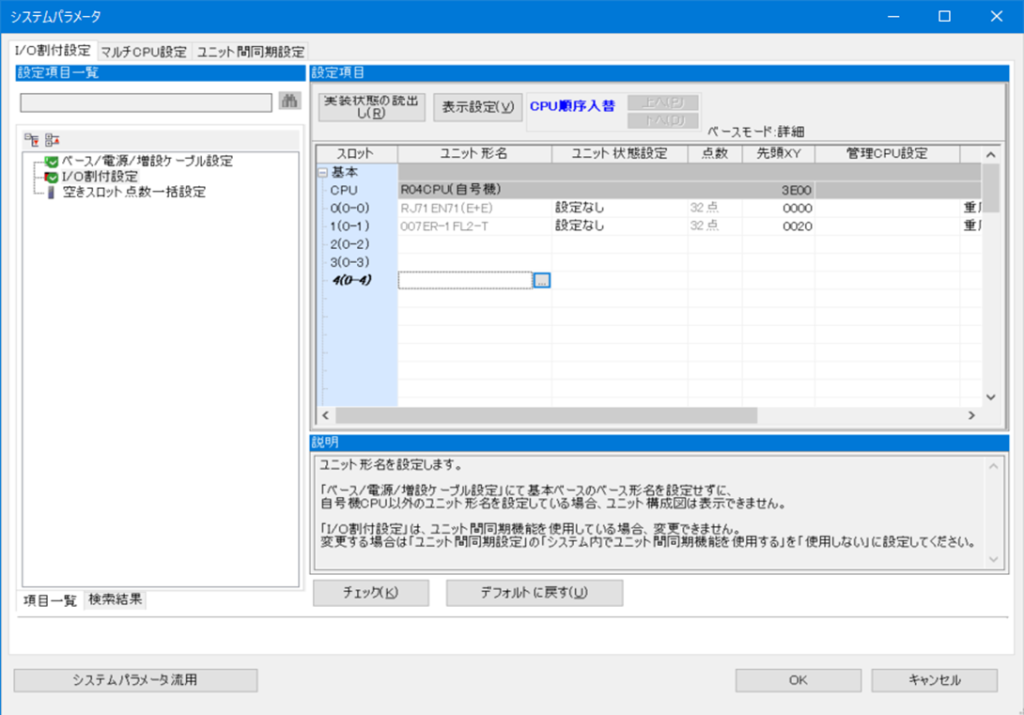Select 空きスロット点数一括設定 tree item

(x=134, y=191)
